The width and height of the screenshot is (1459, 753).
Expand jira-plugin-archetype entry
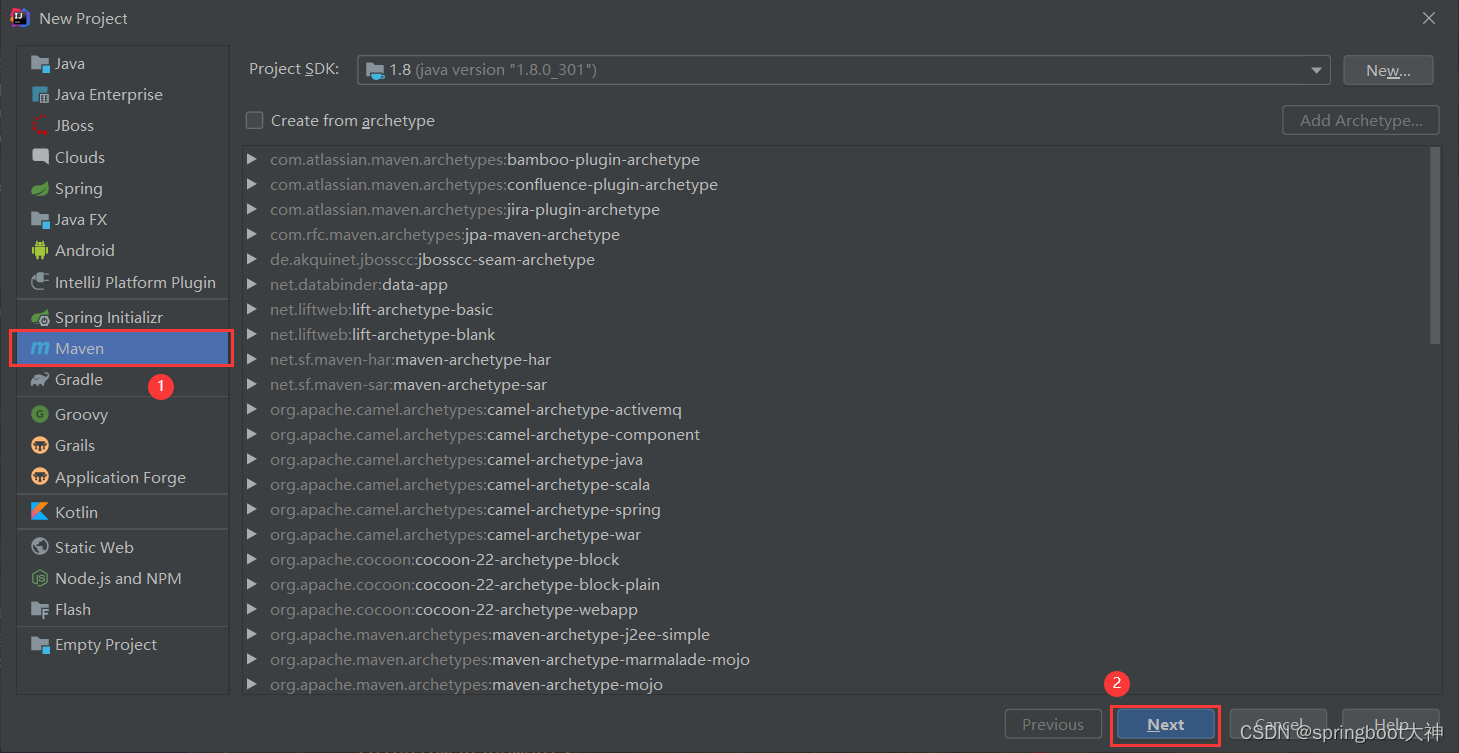pos(252,210)
